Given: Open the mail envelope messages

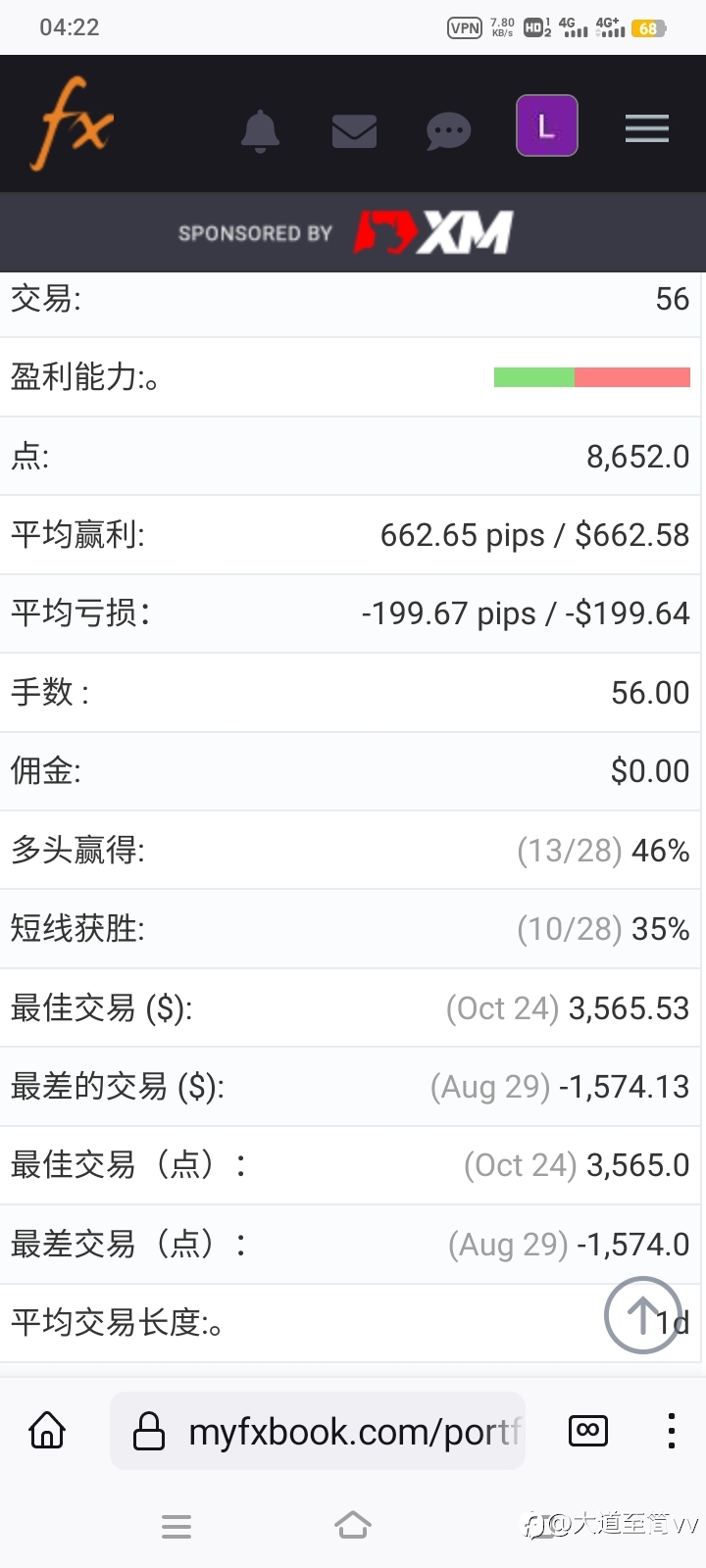Looking at the screenshot, I should (354, 130).
